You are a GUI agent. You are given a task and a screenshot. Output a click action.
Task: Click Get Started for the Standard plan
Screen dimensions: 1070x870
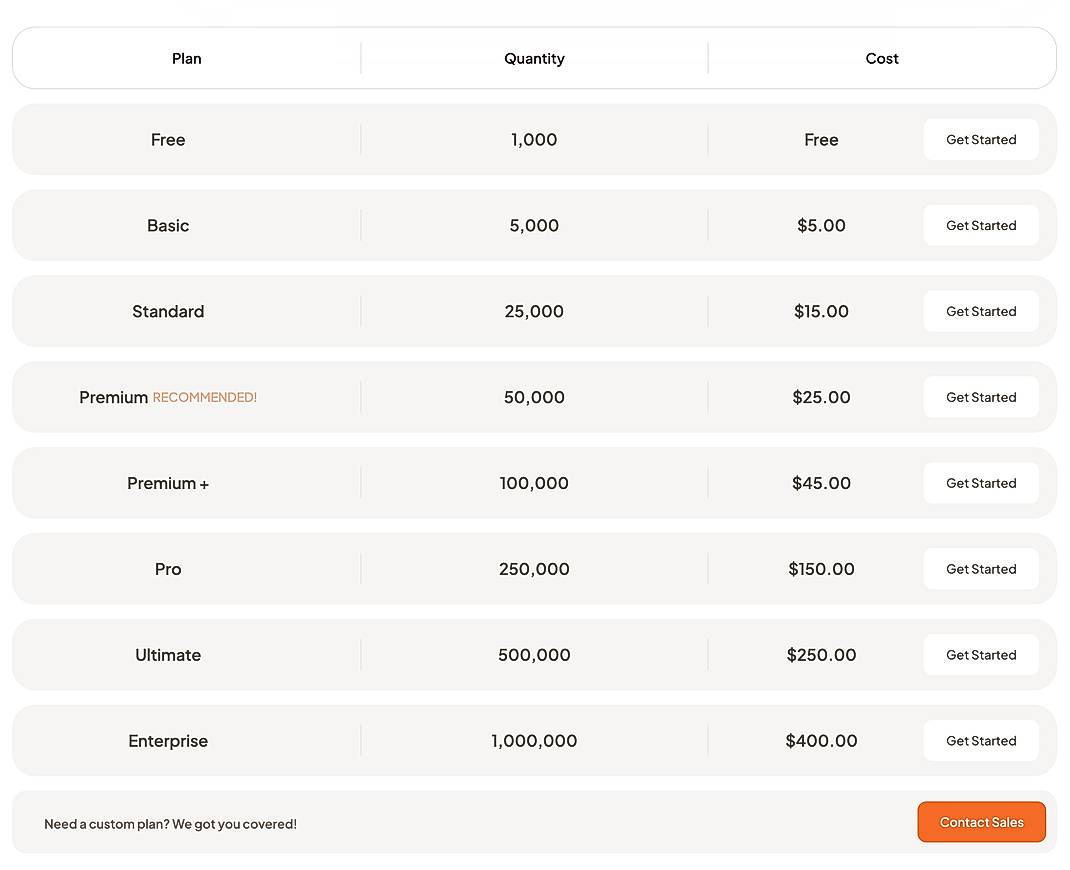point(981,311)
